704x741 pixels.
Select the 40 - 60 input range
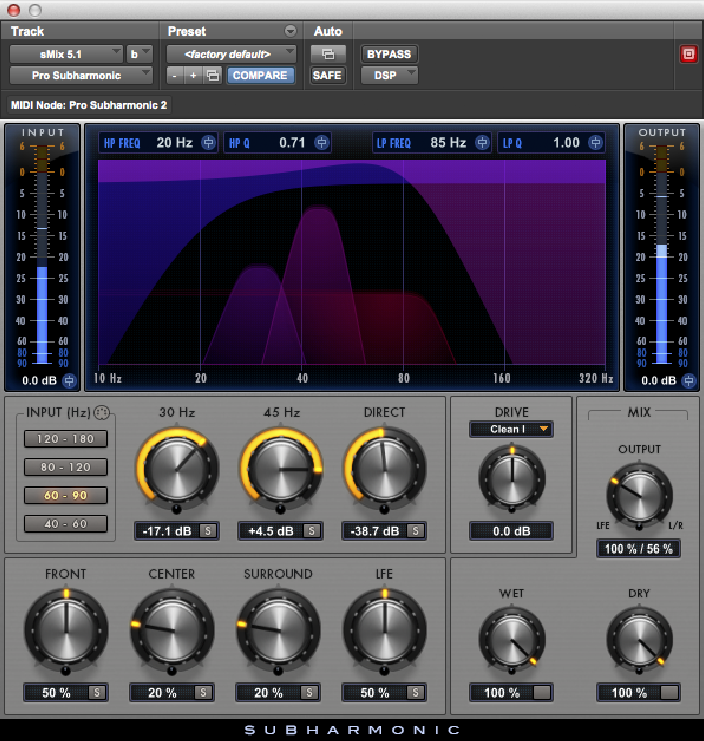tap(66, 523)
